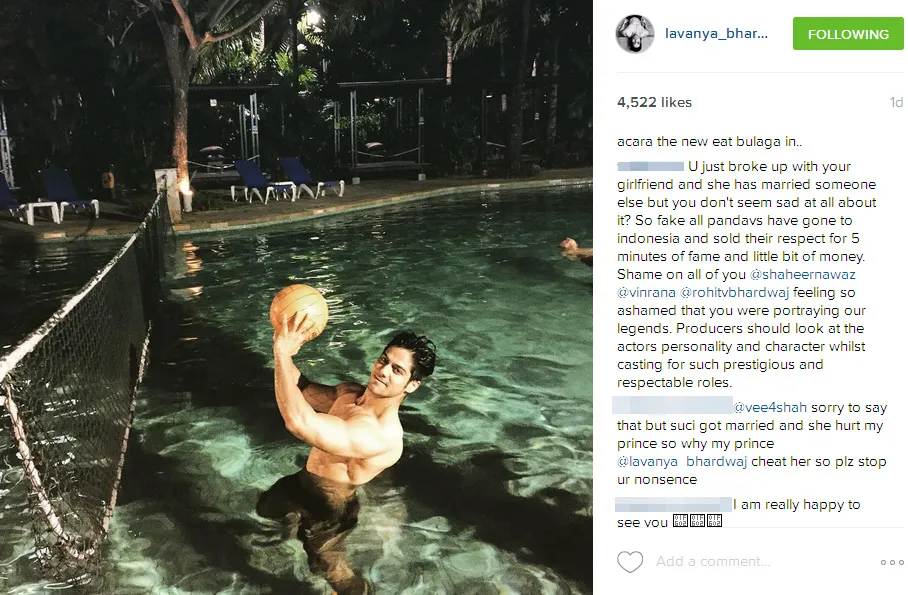
Task: Click the heart like icon
Action: point(629,562)
